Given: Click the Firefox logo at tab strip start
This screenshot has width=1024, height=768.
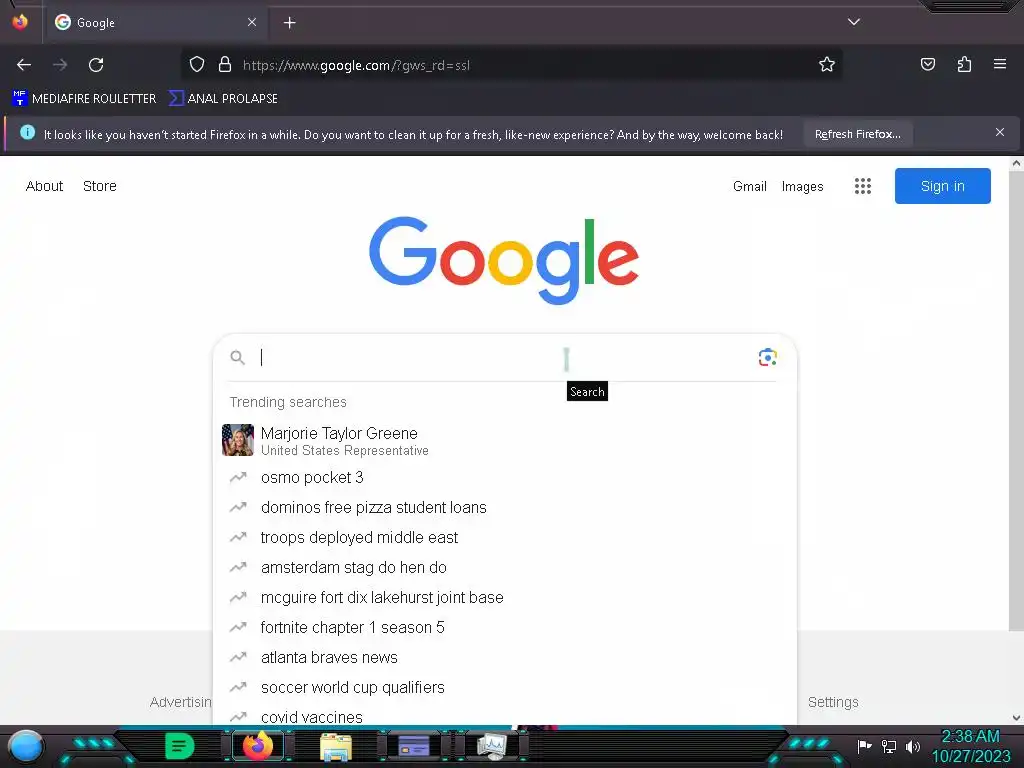Looking at the screenshot, I should click(20, 22).
